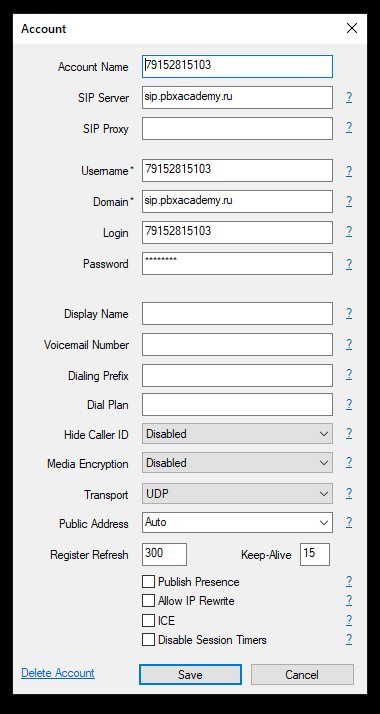Open help for Media Encryption
Screen dimensions: 380x714
(x=349, y=463)
